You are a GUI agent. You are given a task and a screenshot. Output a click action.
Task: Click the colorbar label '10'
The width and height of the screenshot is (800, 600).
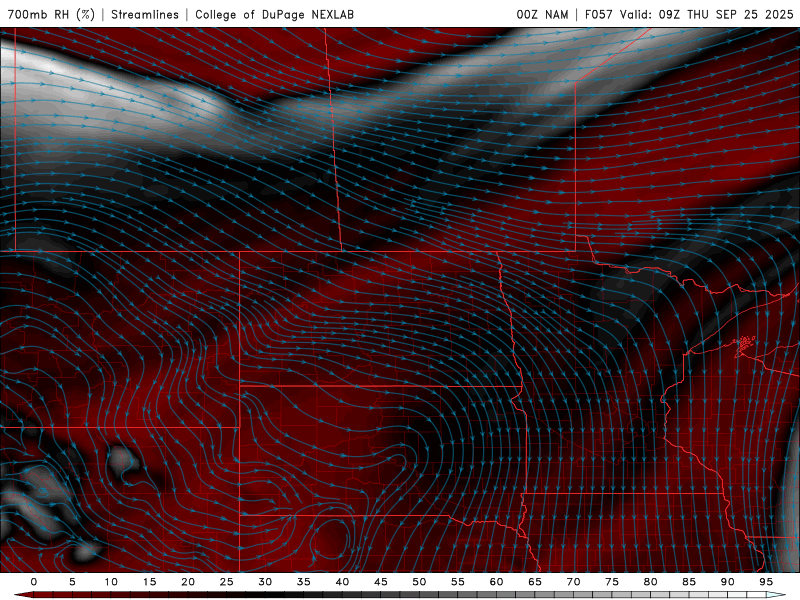click(x=111, y=582)
